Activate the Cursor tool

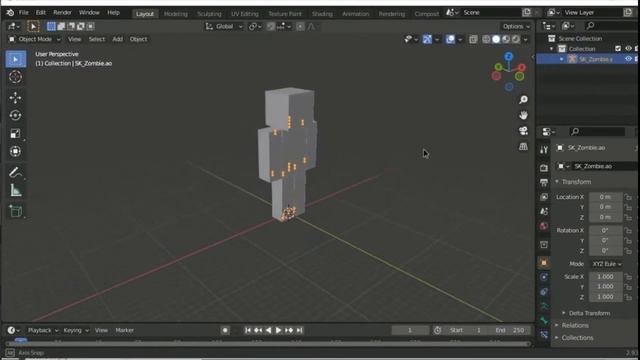tap(16, 77)
